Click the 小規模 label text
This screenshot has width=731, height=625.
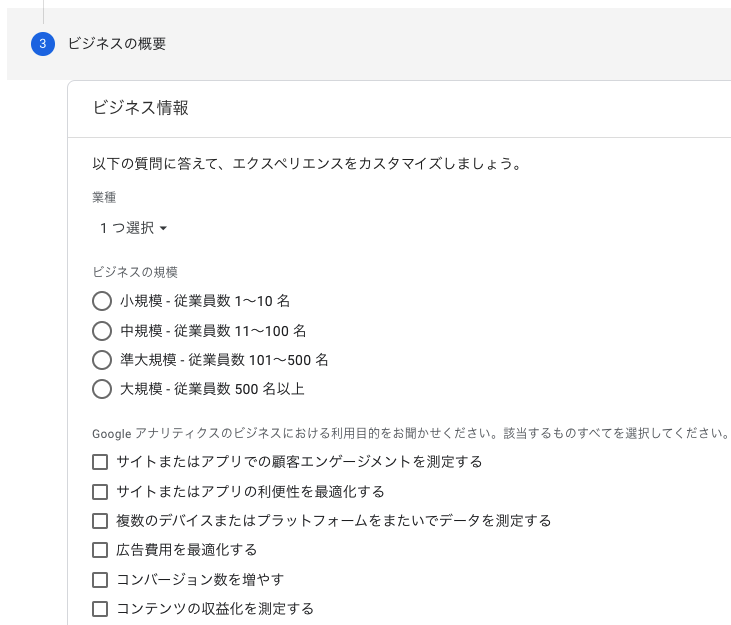205,301
